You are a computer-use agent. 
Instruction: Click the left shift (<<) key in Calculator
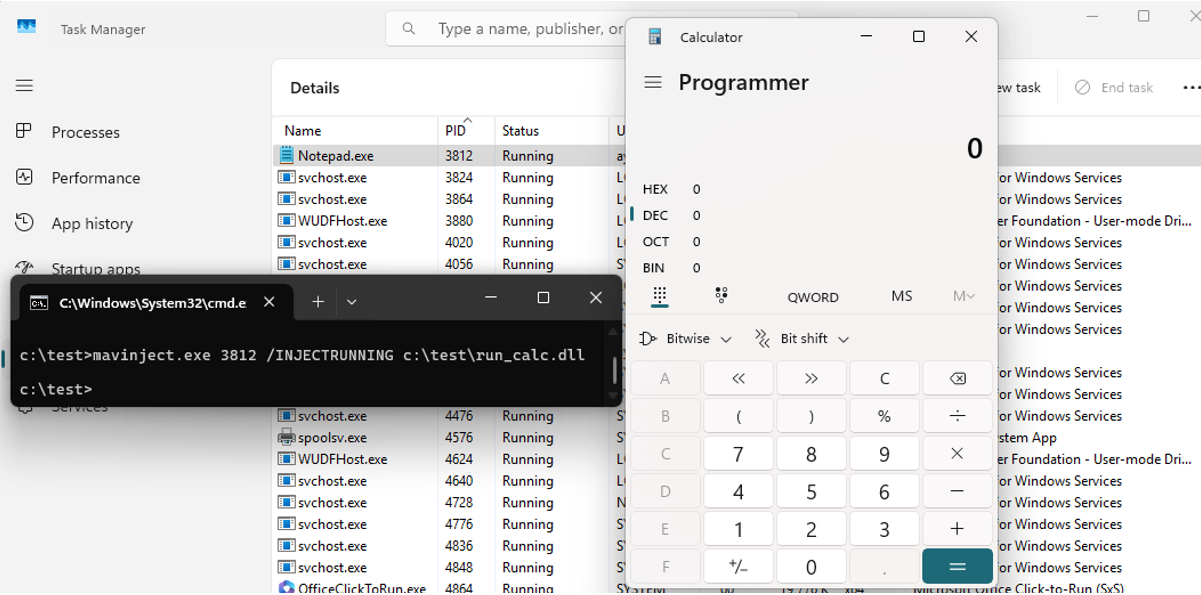click(x=738, y=379)
